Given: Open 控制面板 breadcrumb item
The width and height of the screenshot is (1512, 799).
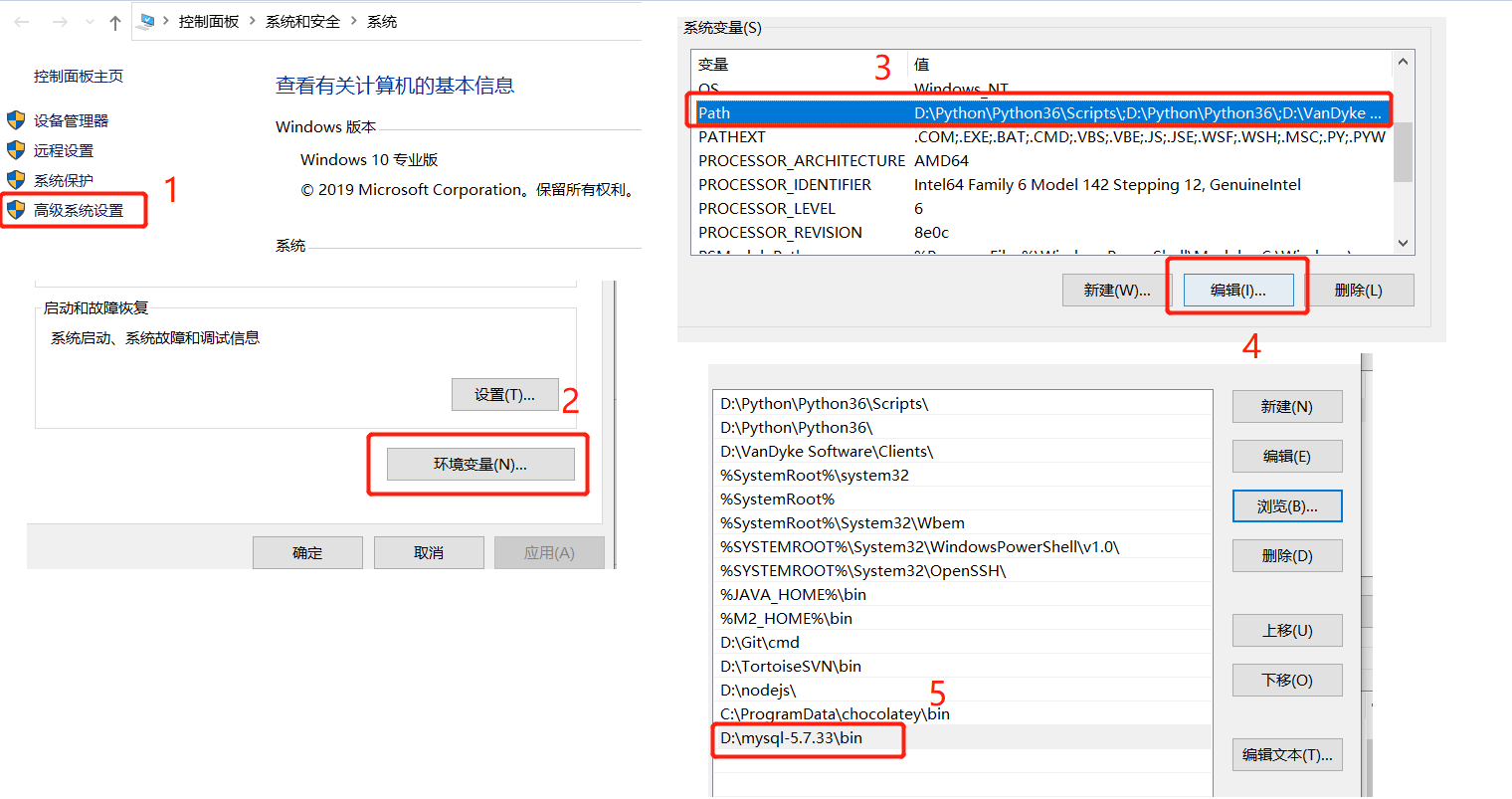Looking at the screenshot, I should click(209, 21).
